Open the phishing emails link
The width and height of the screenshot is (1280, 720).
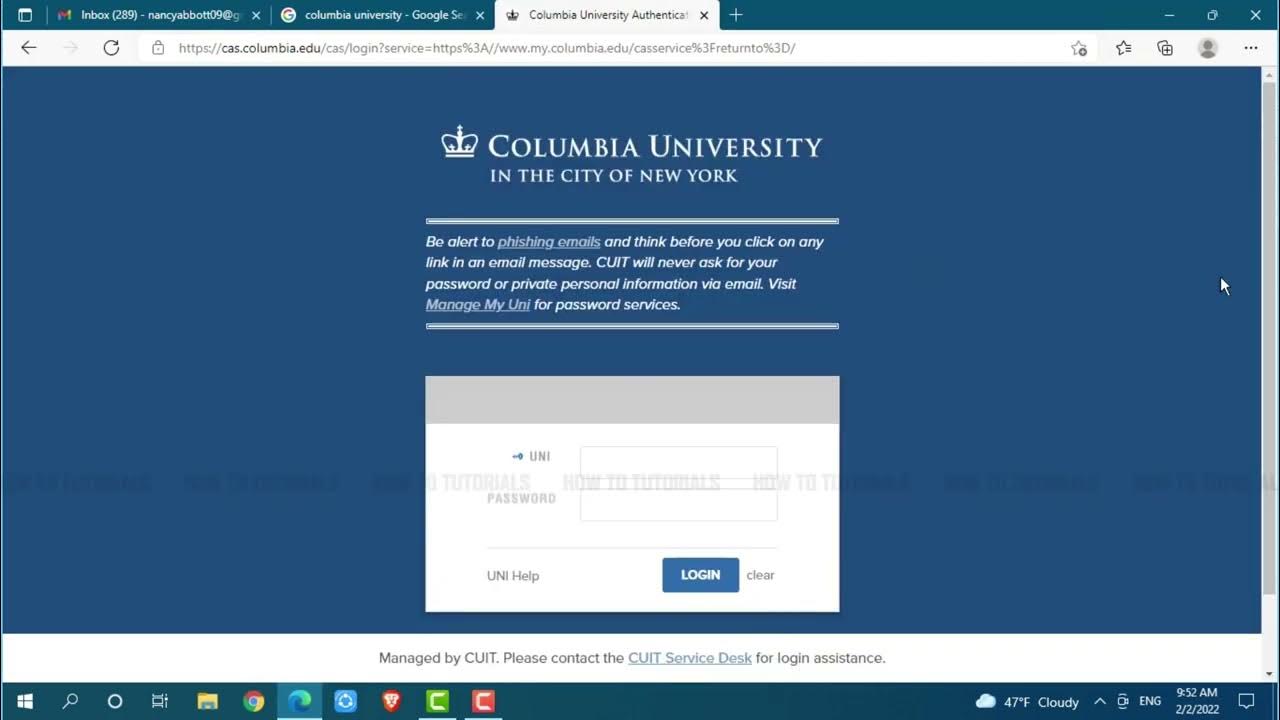pyautogui.click(x=549, y=242)
